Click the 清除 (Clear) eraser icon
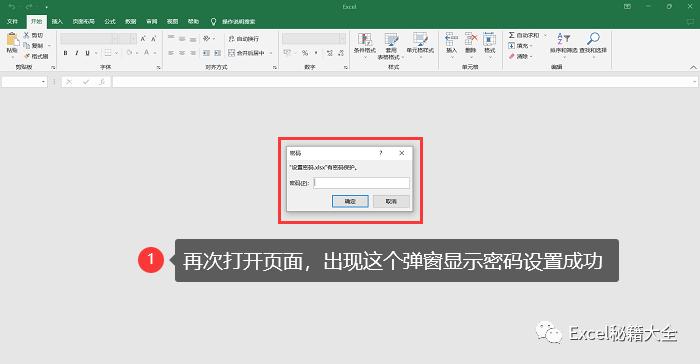 click(512, 56)
